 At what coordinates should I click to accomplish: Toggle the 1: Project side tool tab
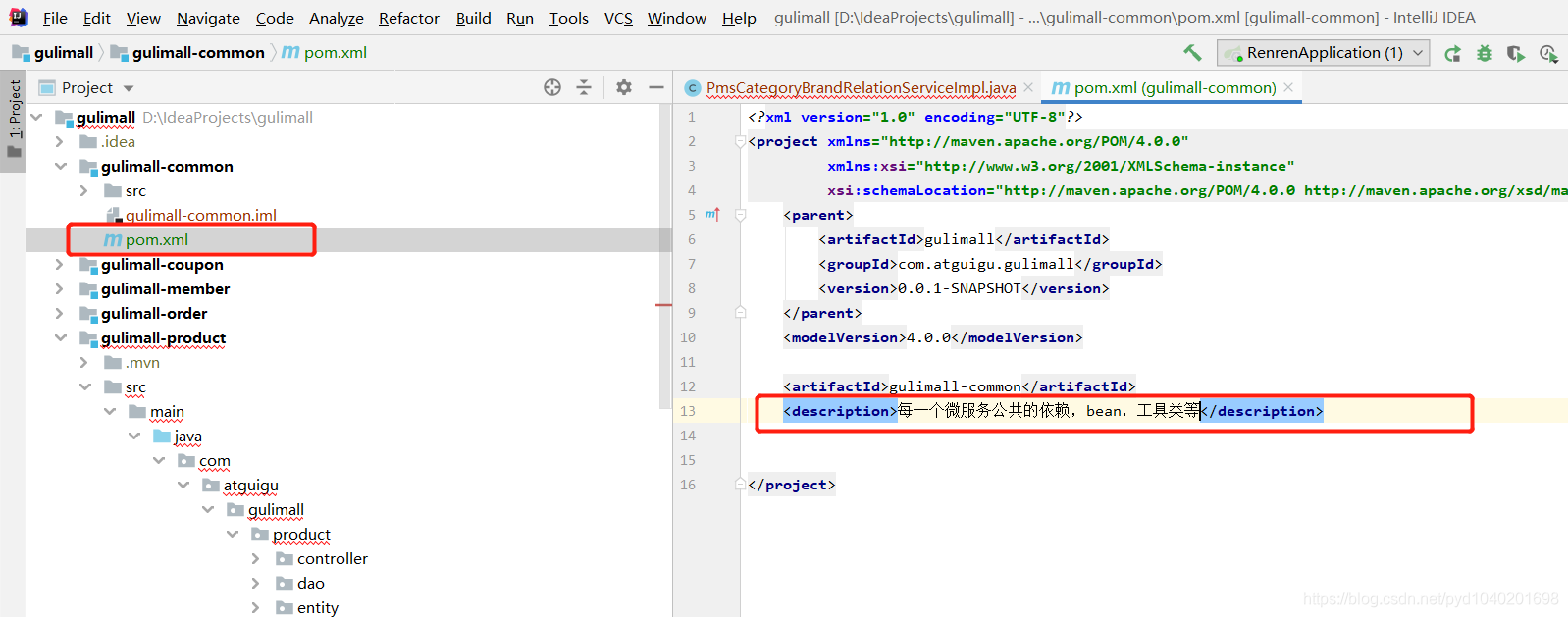click(14, 120)
